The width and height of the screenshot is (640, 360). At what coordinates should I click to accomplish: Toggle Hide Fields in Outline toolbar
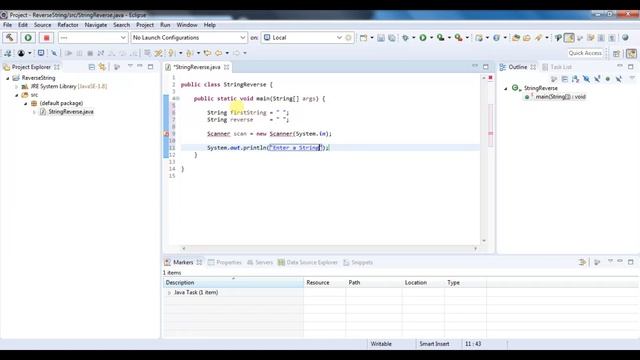(586, 79)
